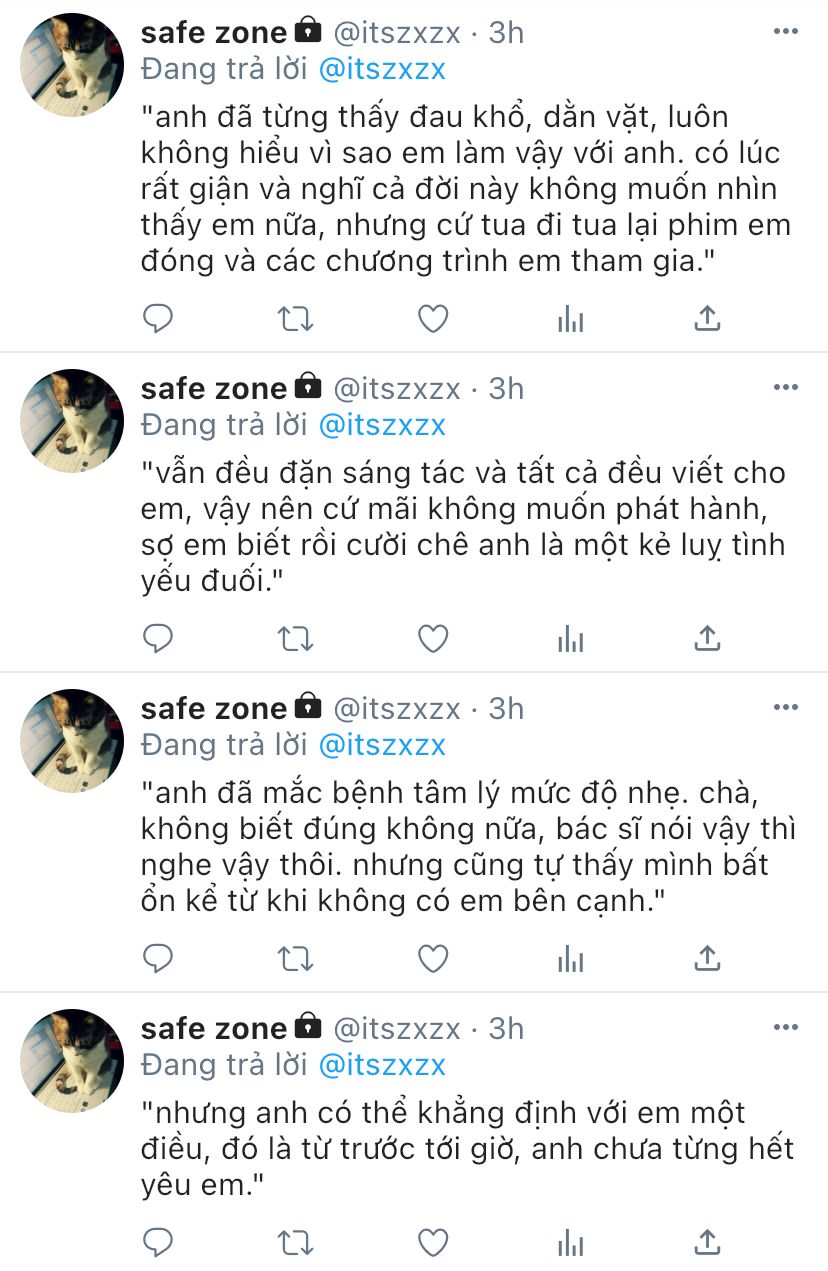The image size is (828, 1271).
Task: Open the 3h timestamp on the last tweet
Action: (506, 1028)
